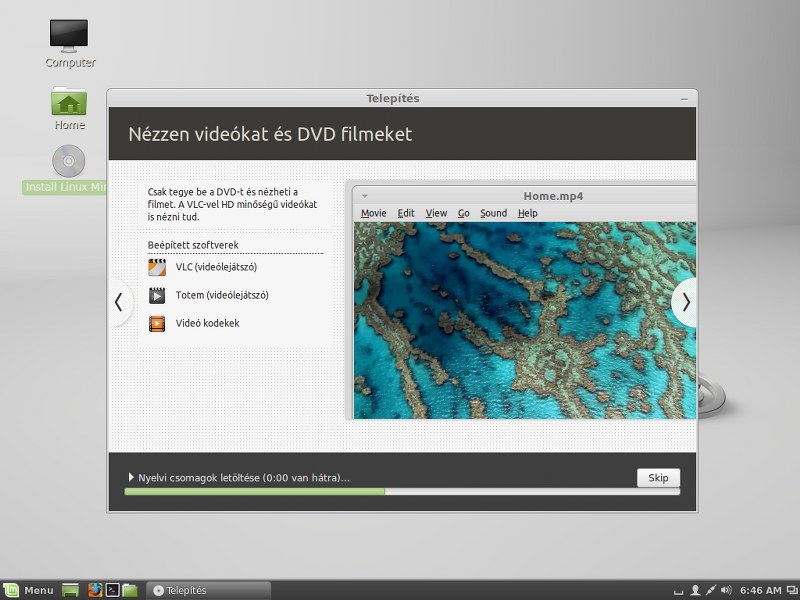Skip the language pack download

click(x=658, y=478)
